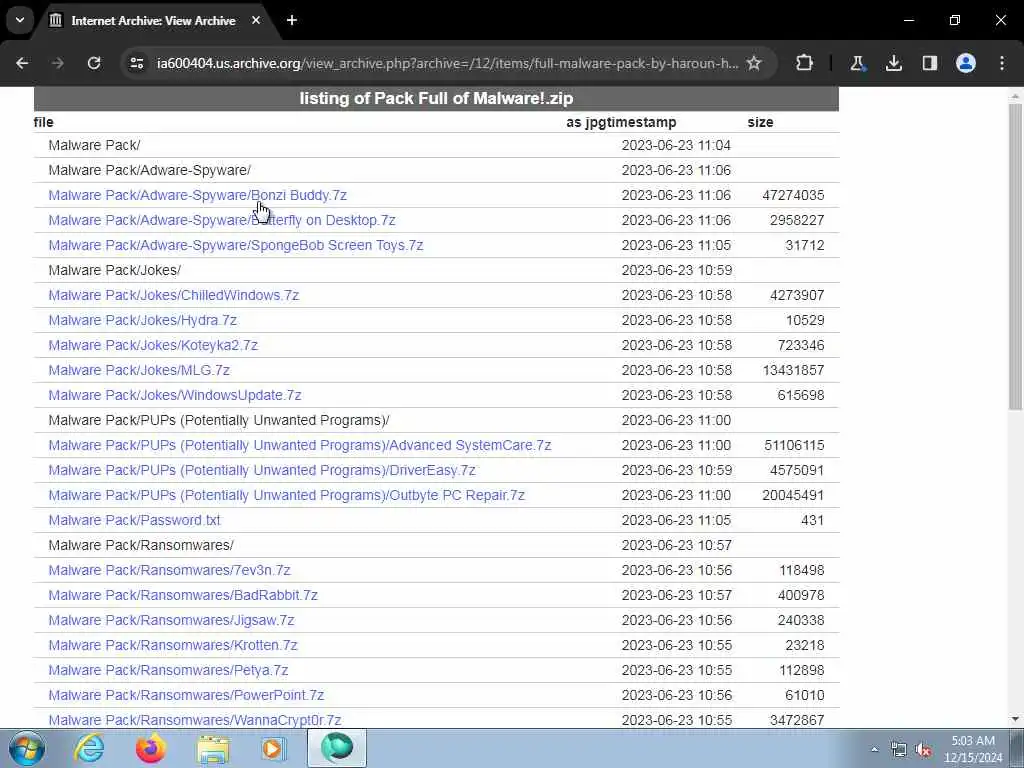
Task: Click the page's vertical scrollbar thumb
Action: click(x=1015, y=257)
